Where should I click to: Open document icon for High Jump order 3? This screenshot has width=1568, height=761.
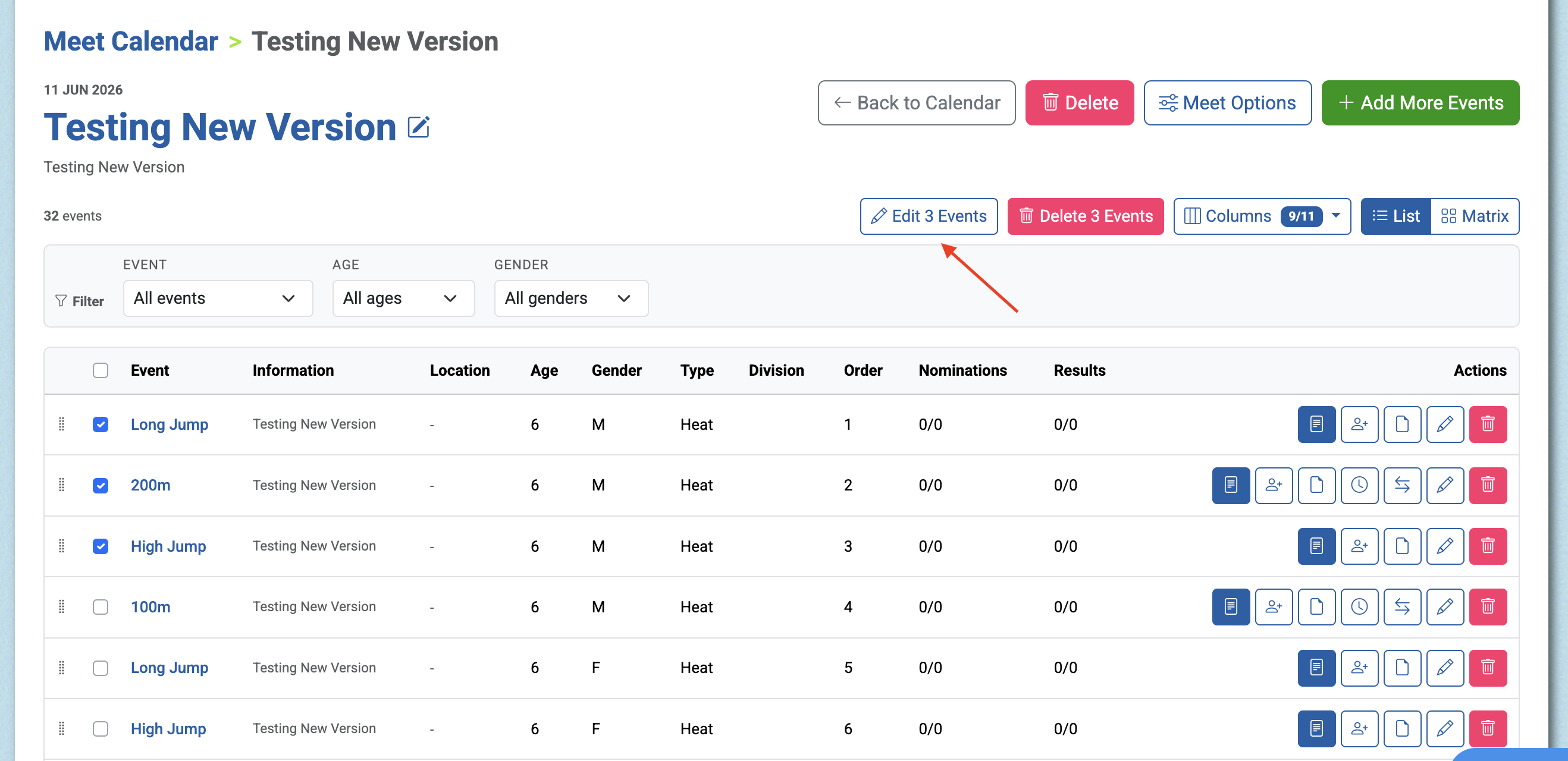tap(1402, 546)
